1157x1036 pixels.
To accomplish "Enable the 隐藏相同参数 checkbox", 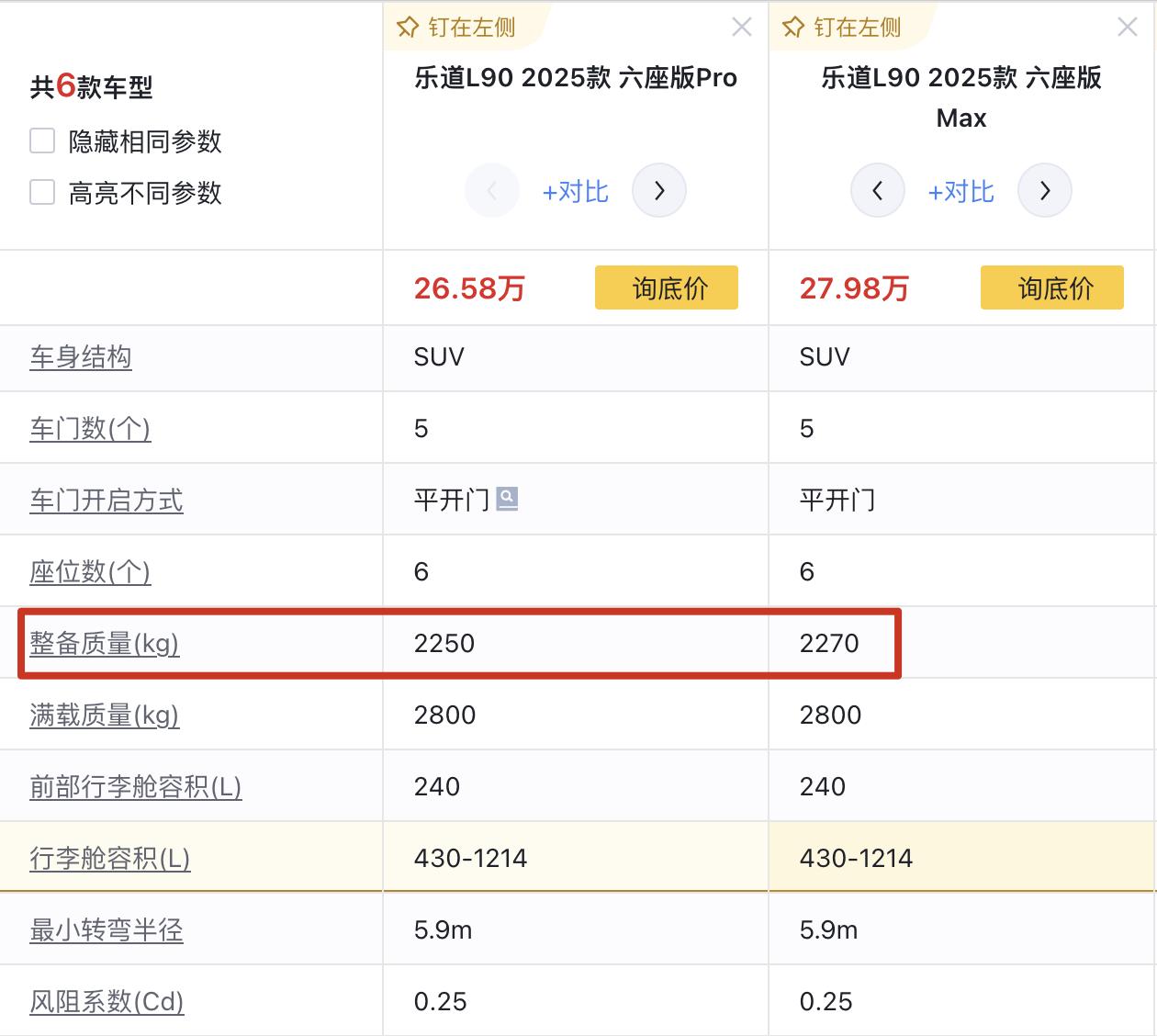I will pyautogui.click(x=42, y=141).
